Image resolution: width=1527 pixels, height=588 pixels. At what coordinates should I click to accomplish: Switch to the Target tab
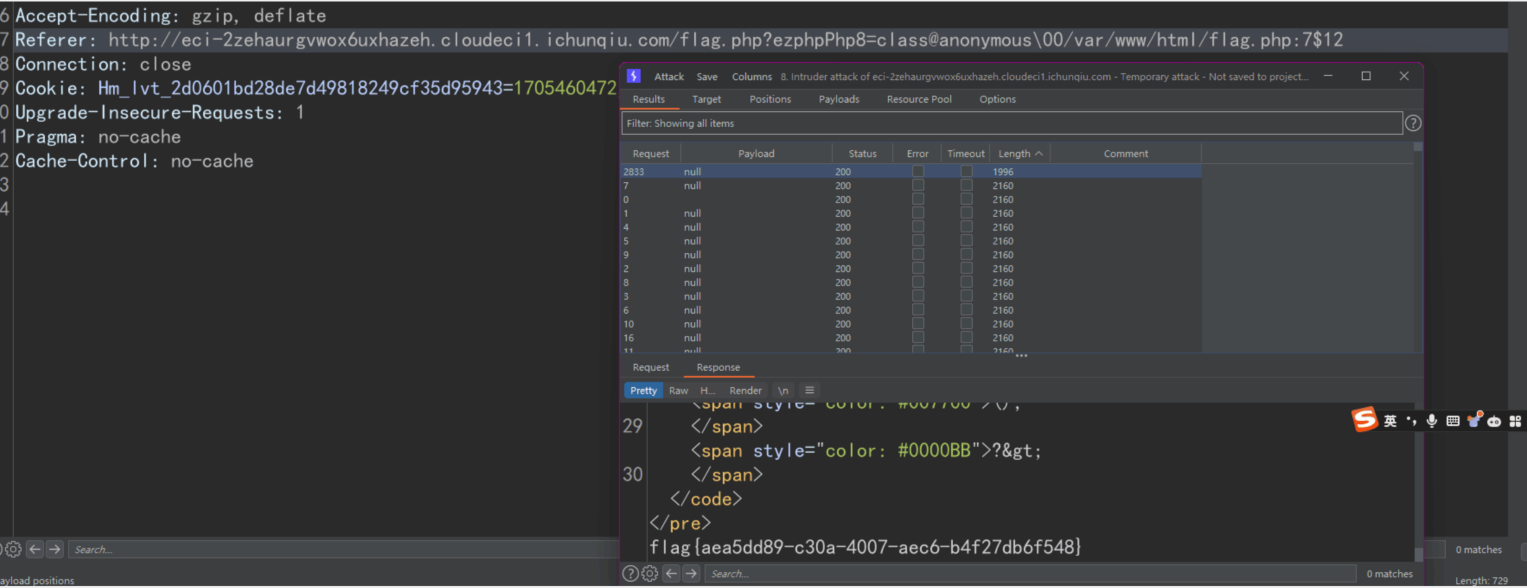706,99
